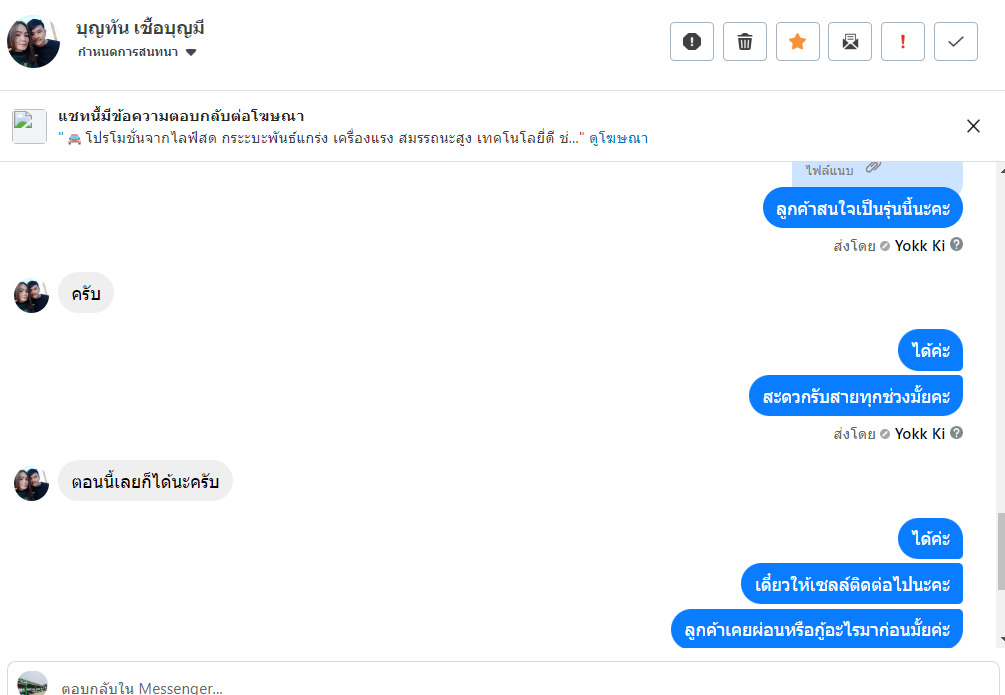The width and height of the screenshot is (1005, 695).
Task: Click the profile picture of บุญทัน เชื้อบุญมี in the header
Action: 33,41
